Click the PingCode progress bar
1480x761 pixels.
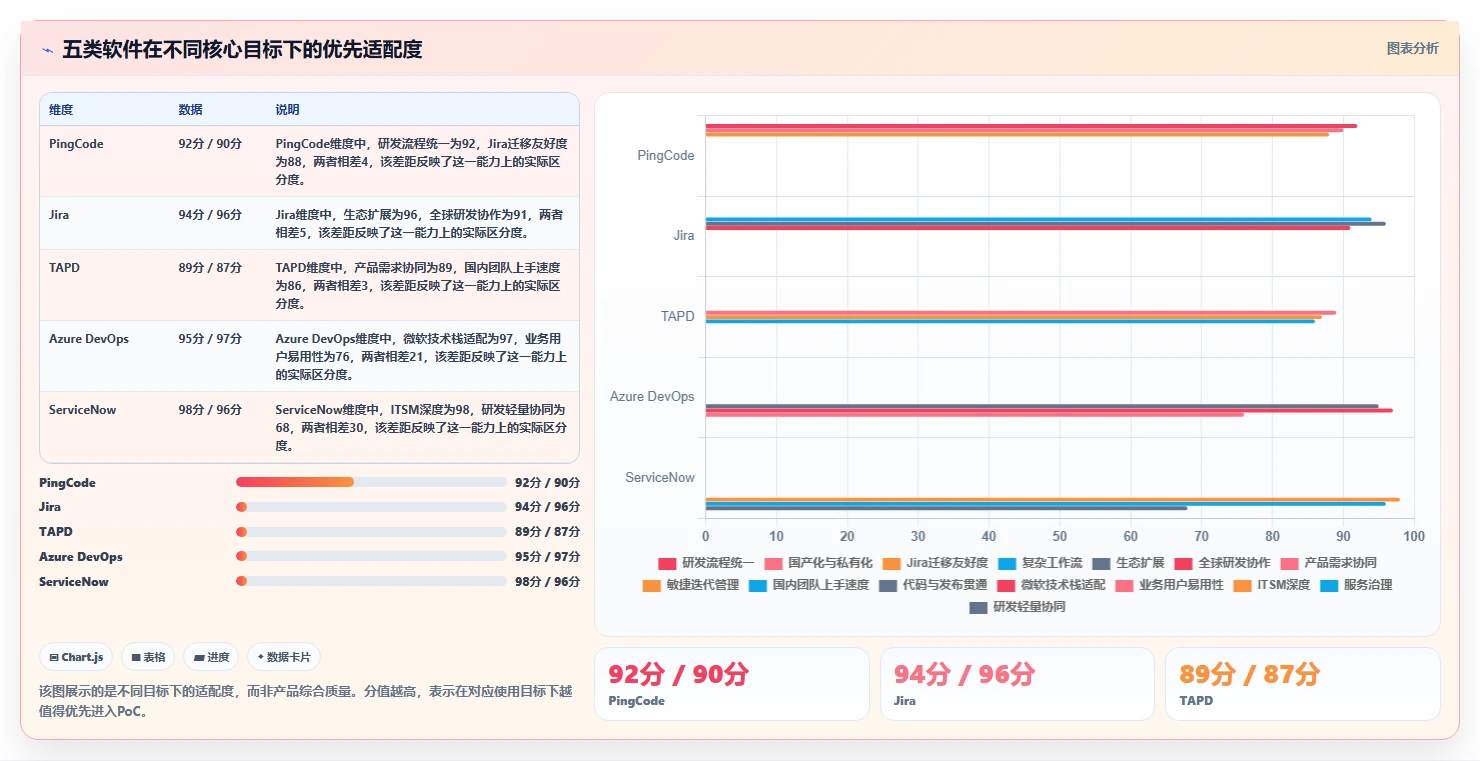tap(371, 482)
